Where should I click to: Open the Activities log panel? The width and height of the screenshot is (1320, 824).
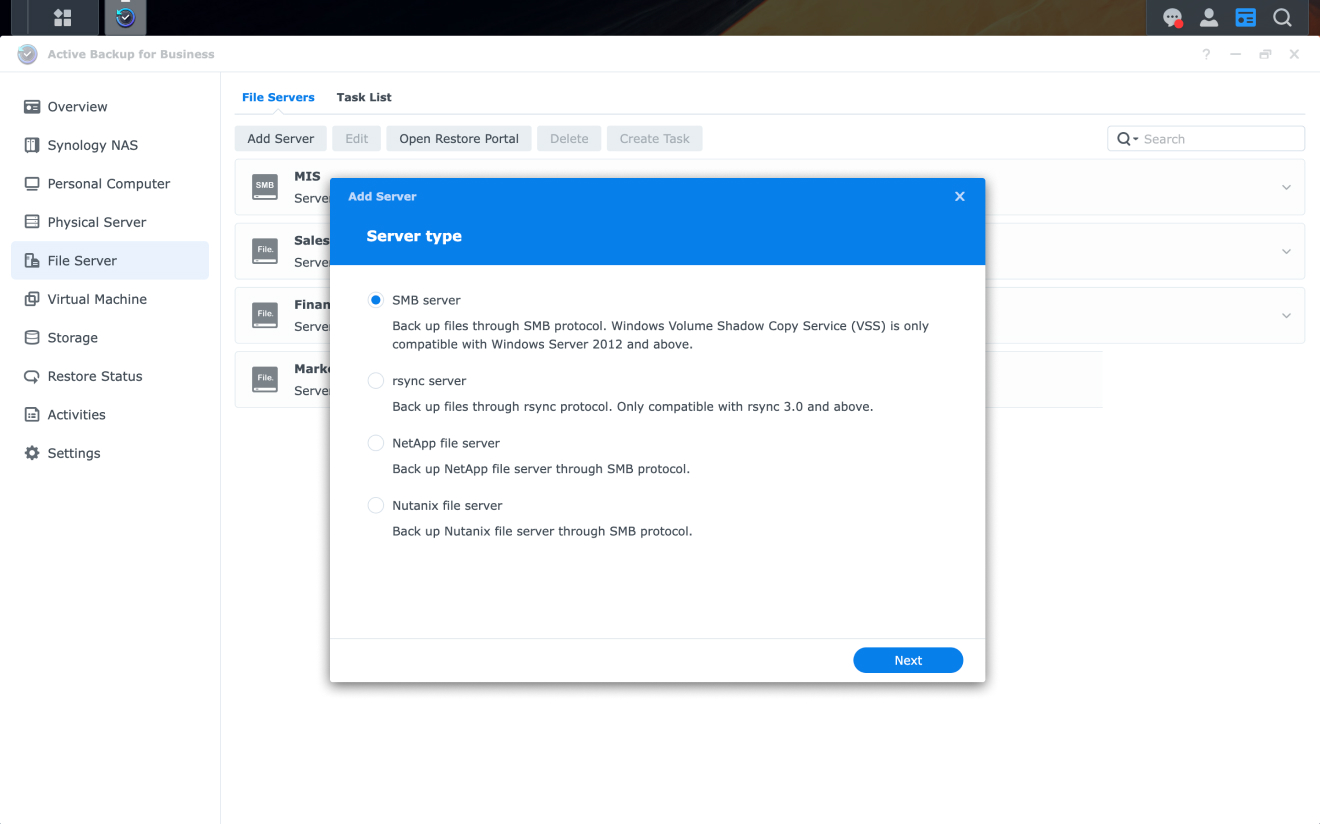(x=76, y=414)
